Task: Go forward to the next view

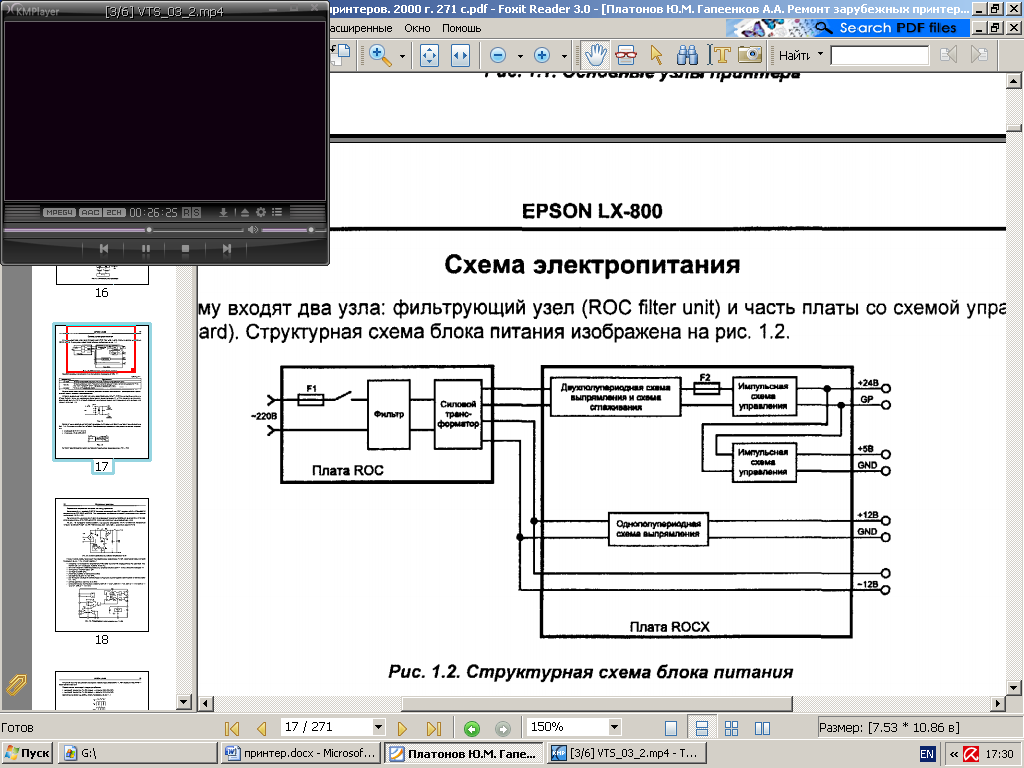Action: point(502,728)
